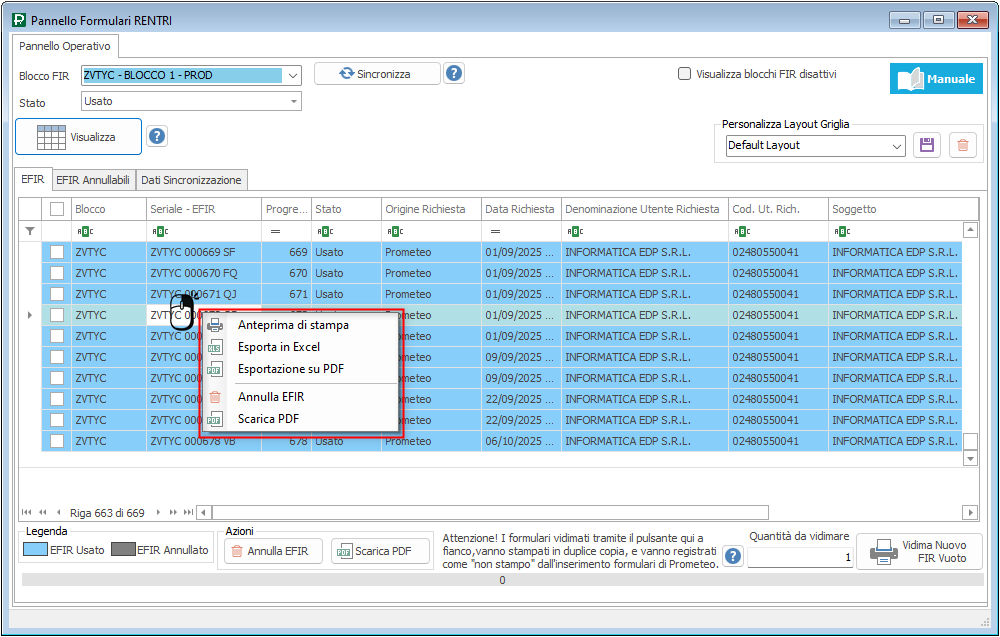Click the Sincronizza refresh button
The height and width of the screenshot is (637, 1000).
coord(376,74)
